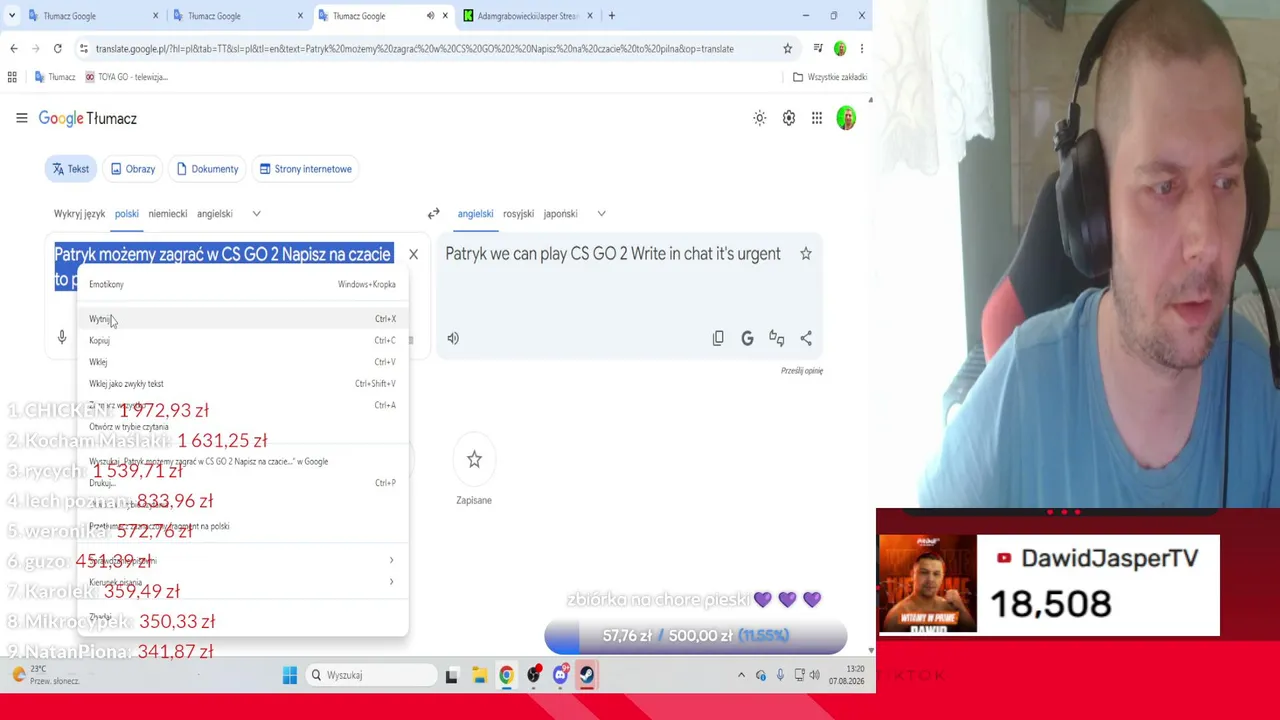This screenshot has width=1280, height=720.
Task: Choose Otwórz w trybie czytania
Action: point(243,427)
